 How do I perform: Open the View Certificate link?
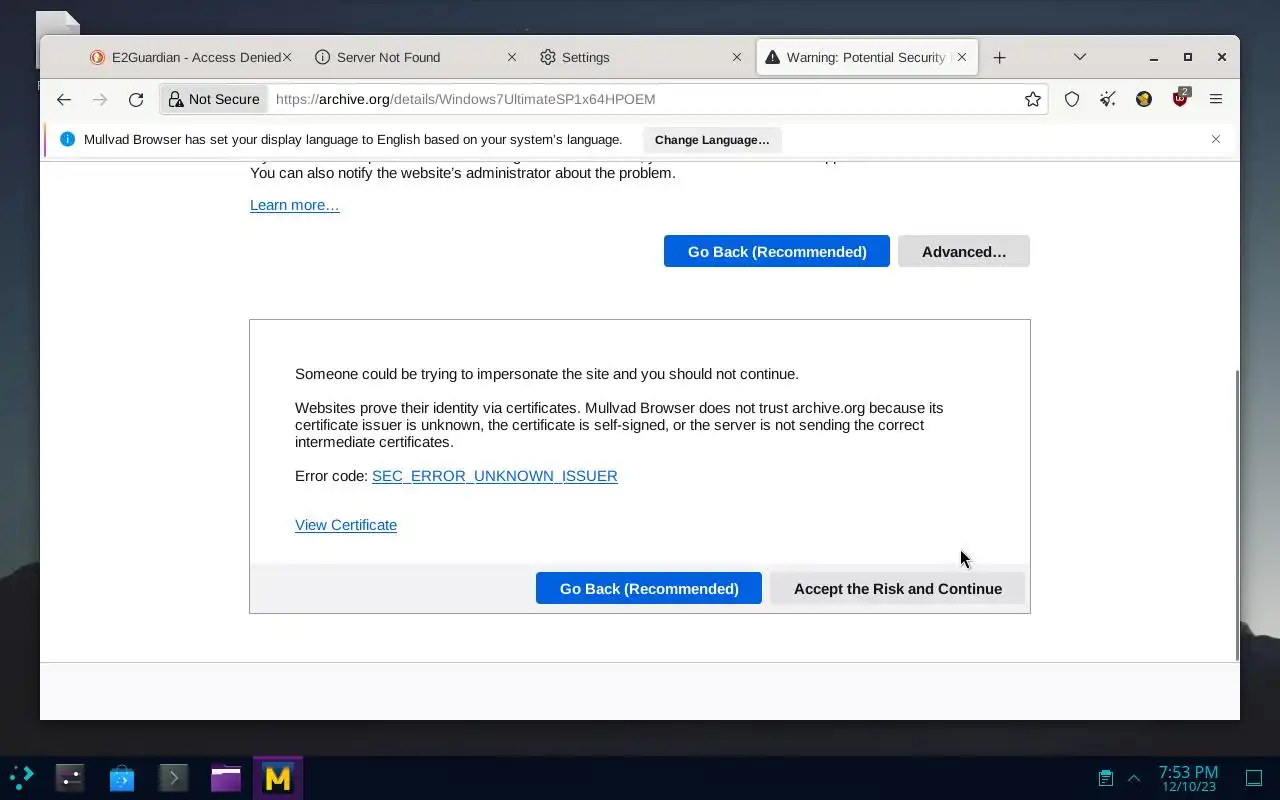pyautogui.click(x=346, y=525)
